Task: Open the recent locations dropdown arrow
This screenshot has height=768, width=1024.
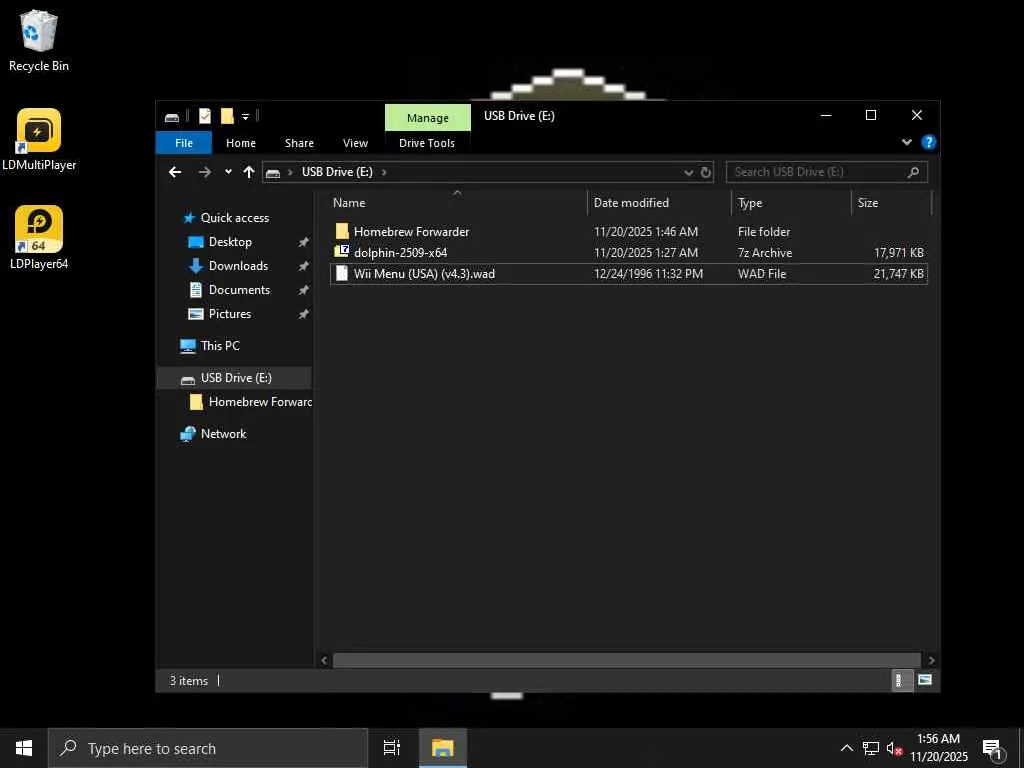Action: coord(228,172)
